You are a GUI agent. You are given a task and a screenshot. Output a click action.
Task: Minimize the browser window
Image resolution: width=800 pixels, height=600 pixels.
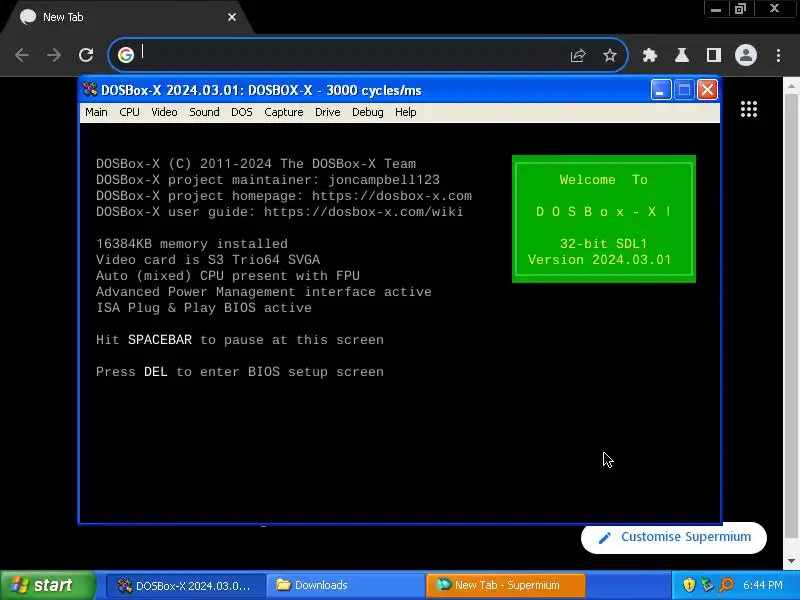click(716, 9)
